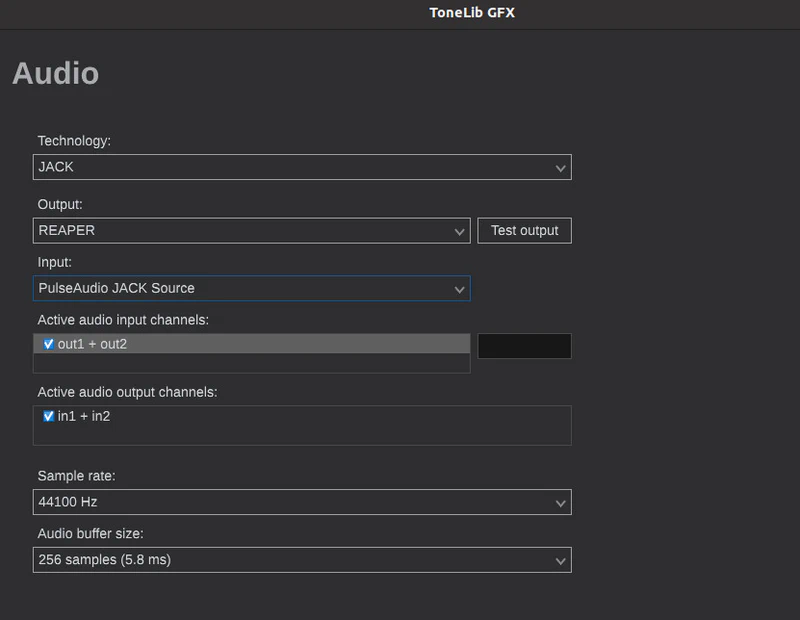Open the Output dropdown showing REAPER
This screenshot has height=620, width=800.
pos(252,231)
